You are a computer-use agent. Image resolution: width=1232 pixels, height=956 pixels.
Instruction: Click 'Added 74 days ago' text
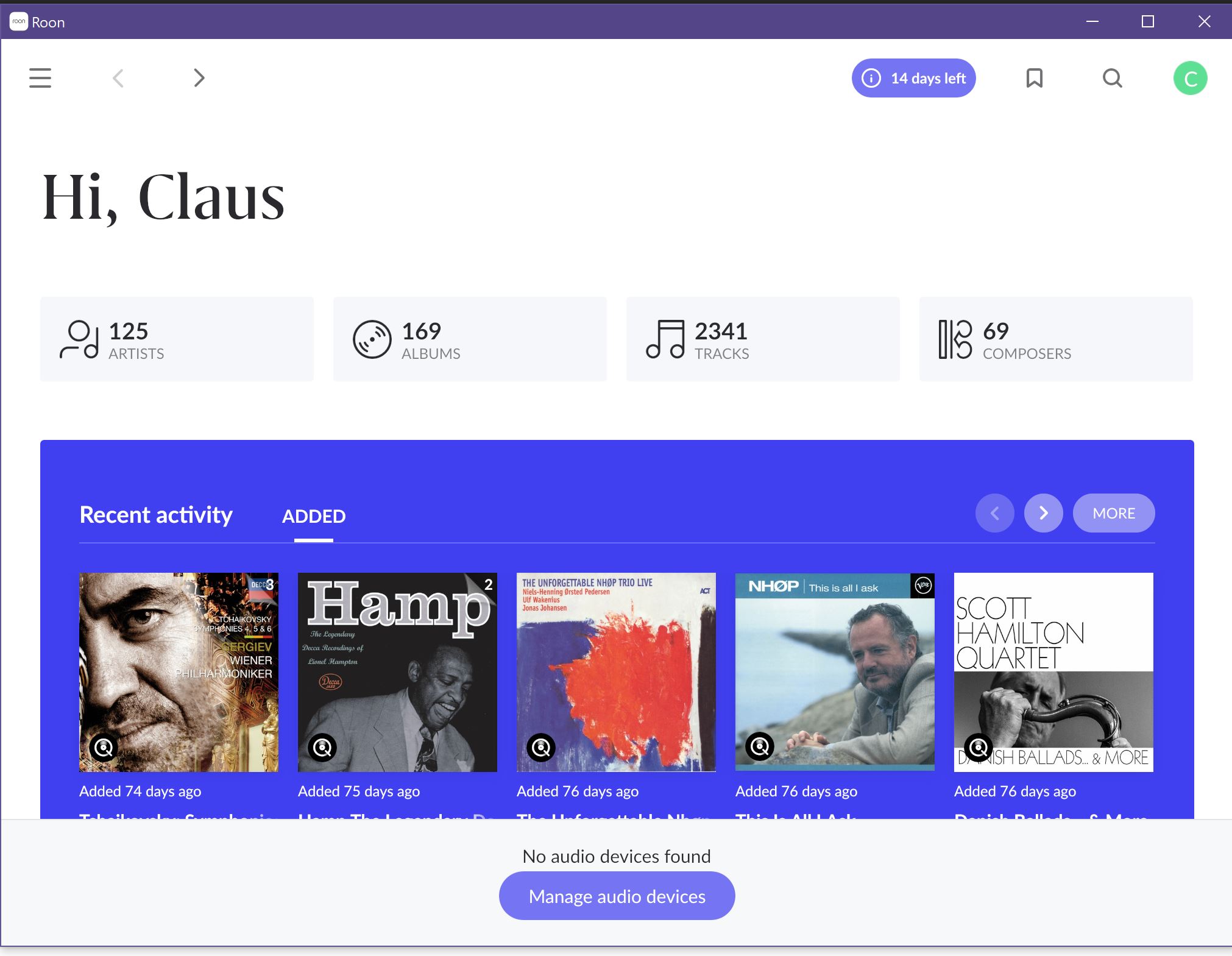click(140, 791)
